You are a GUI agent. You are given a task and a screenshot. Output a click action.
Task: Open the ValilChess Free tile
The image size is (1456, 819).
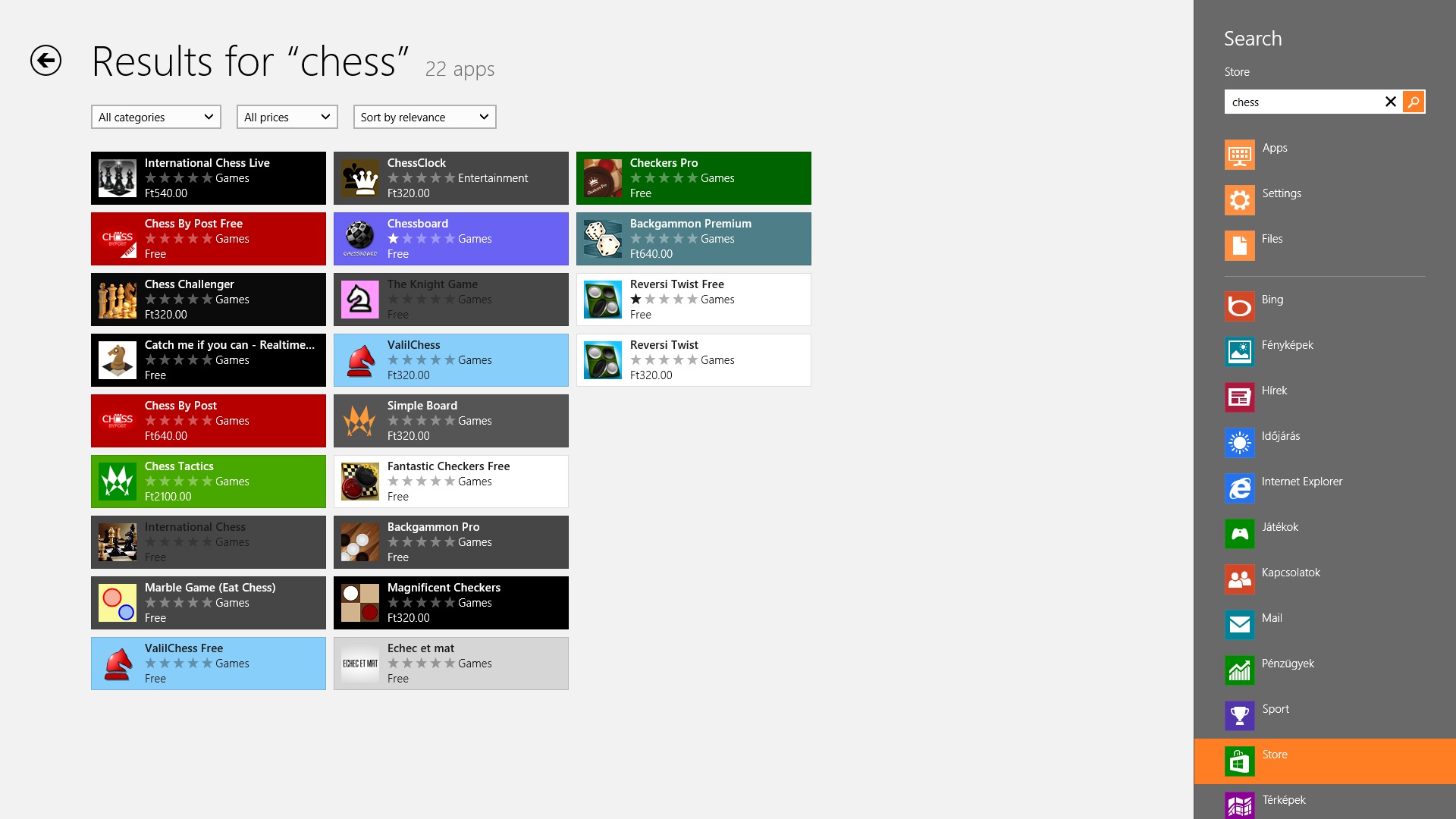tap(209, 664)
